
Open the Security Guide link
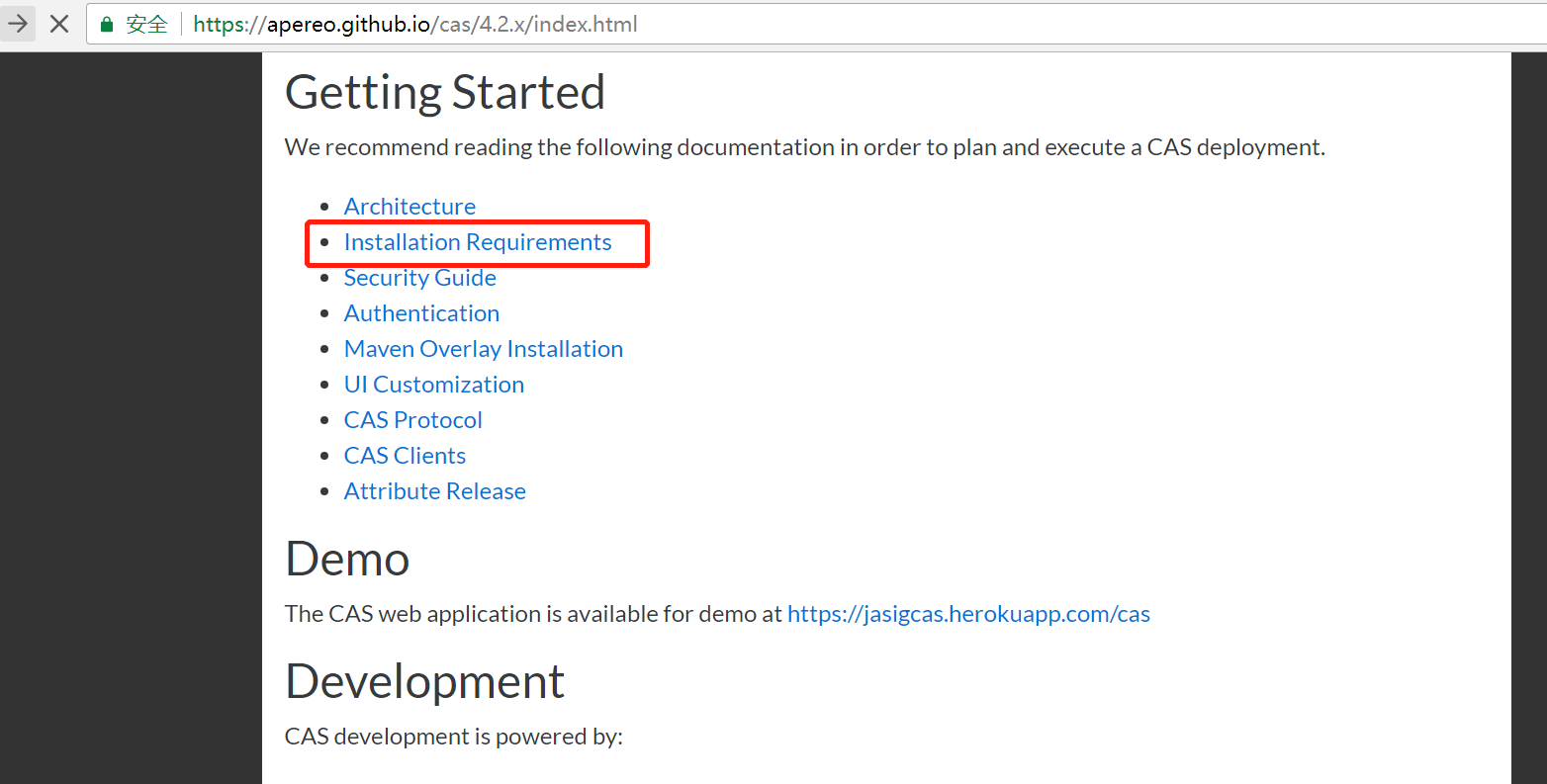[x=419, y=278]
